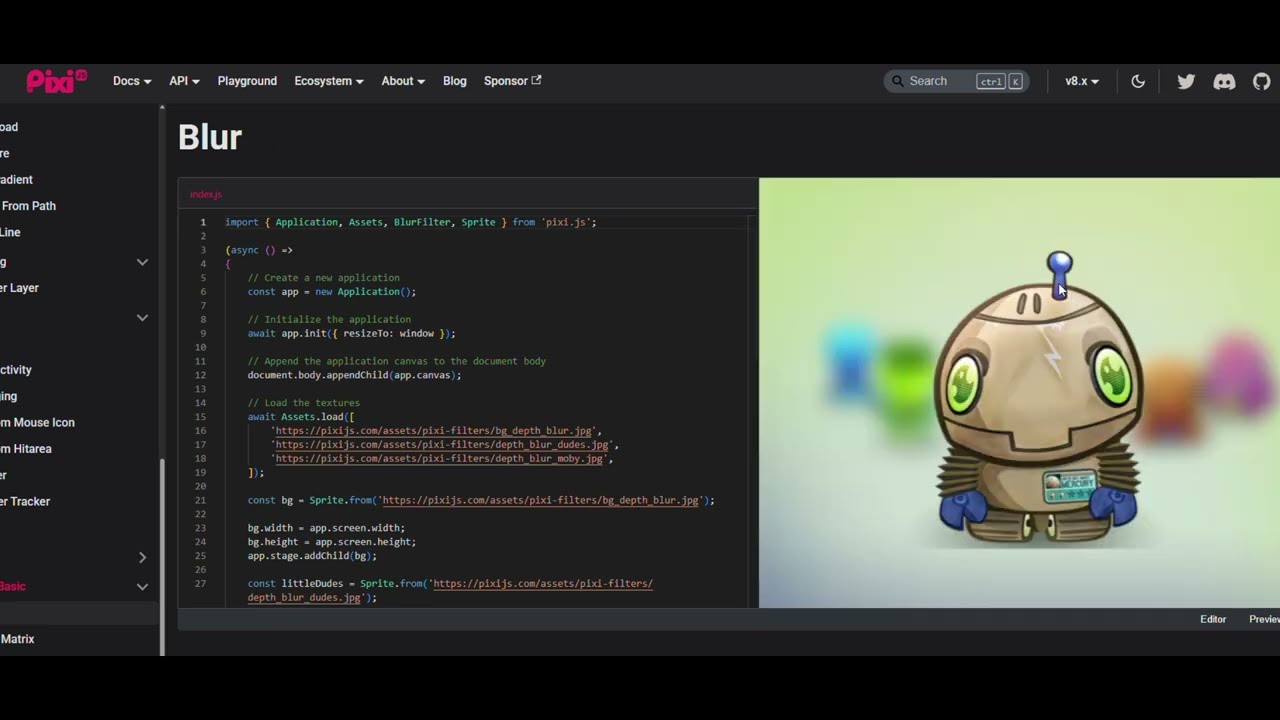Image resolution: width=1280 pixels, height=720 pixels.
Task: Open the Blog page
Action: coord(455,81)
